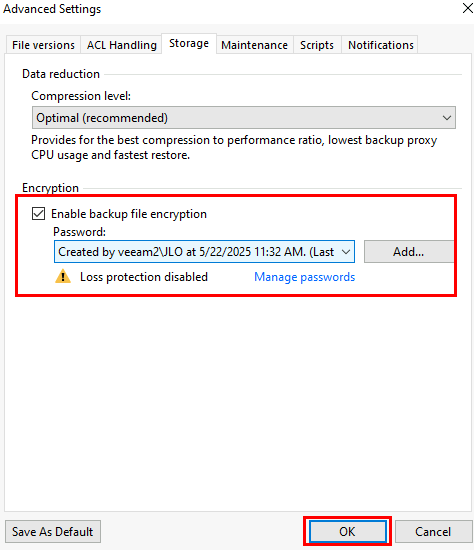Expand the Password selection dropdown
This screenshot has width=474, height=550.
click(204, 251)
